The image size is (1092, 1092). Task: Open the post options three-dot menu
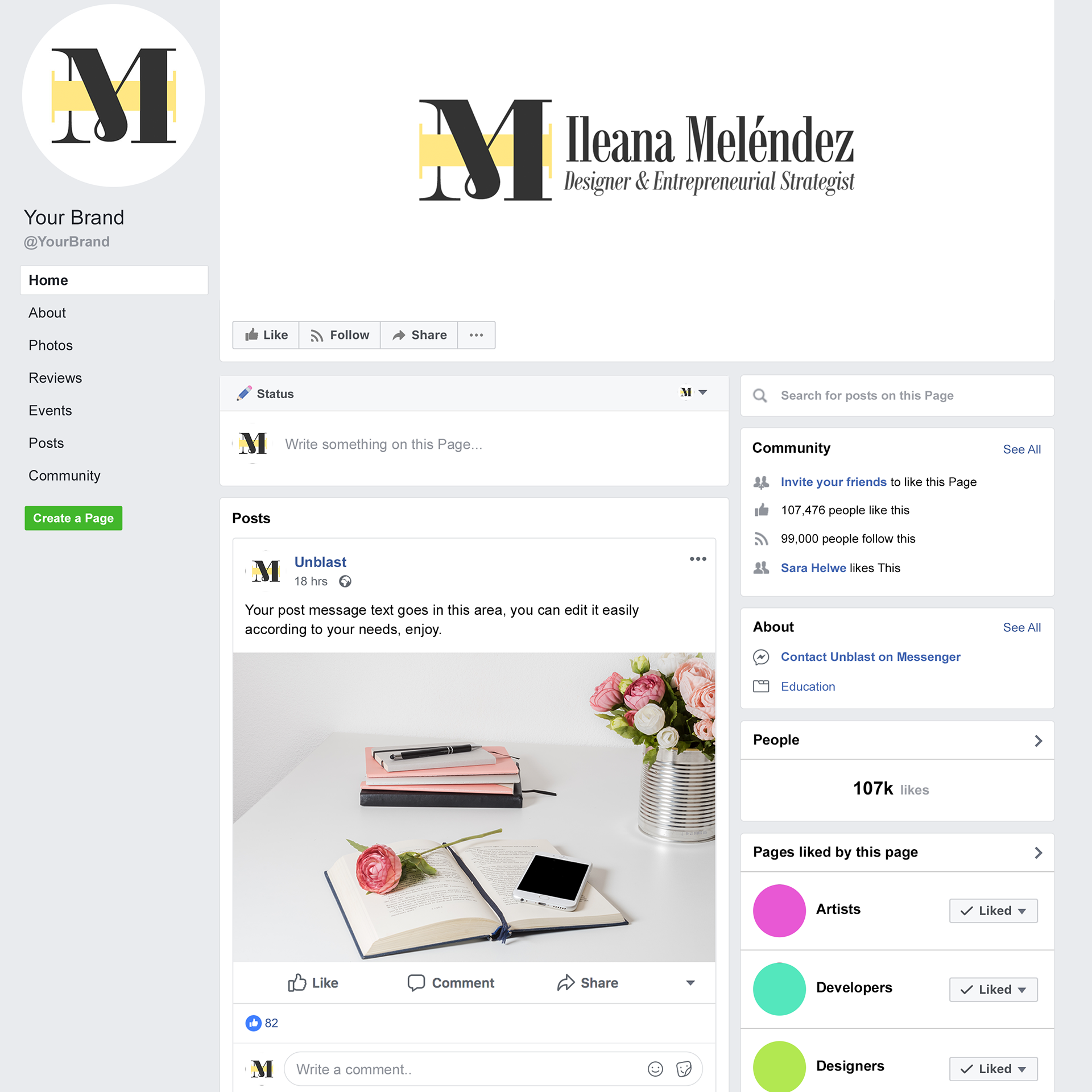pos(698,559)
